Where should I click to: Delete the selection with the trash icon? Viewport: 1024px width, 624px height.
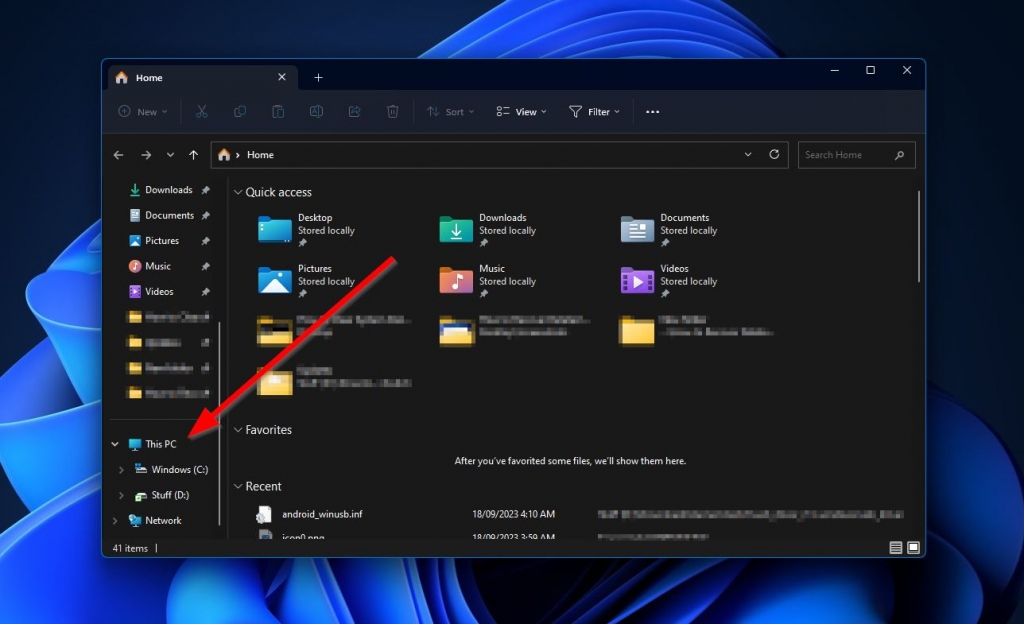tap(392, 111)
